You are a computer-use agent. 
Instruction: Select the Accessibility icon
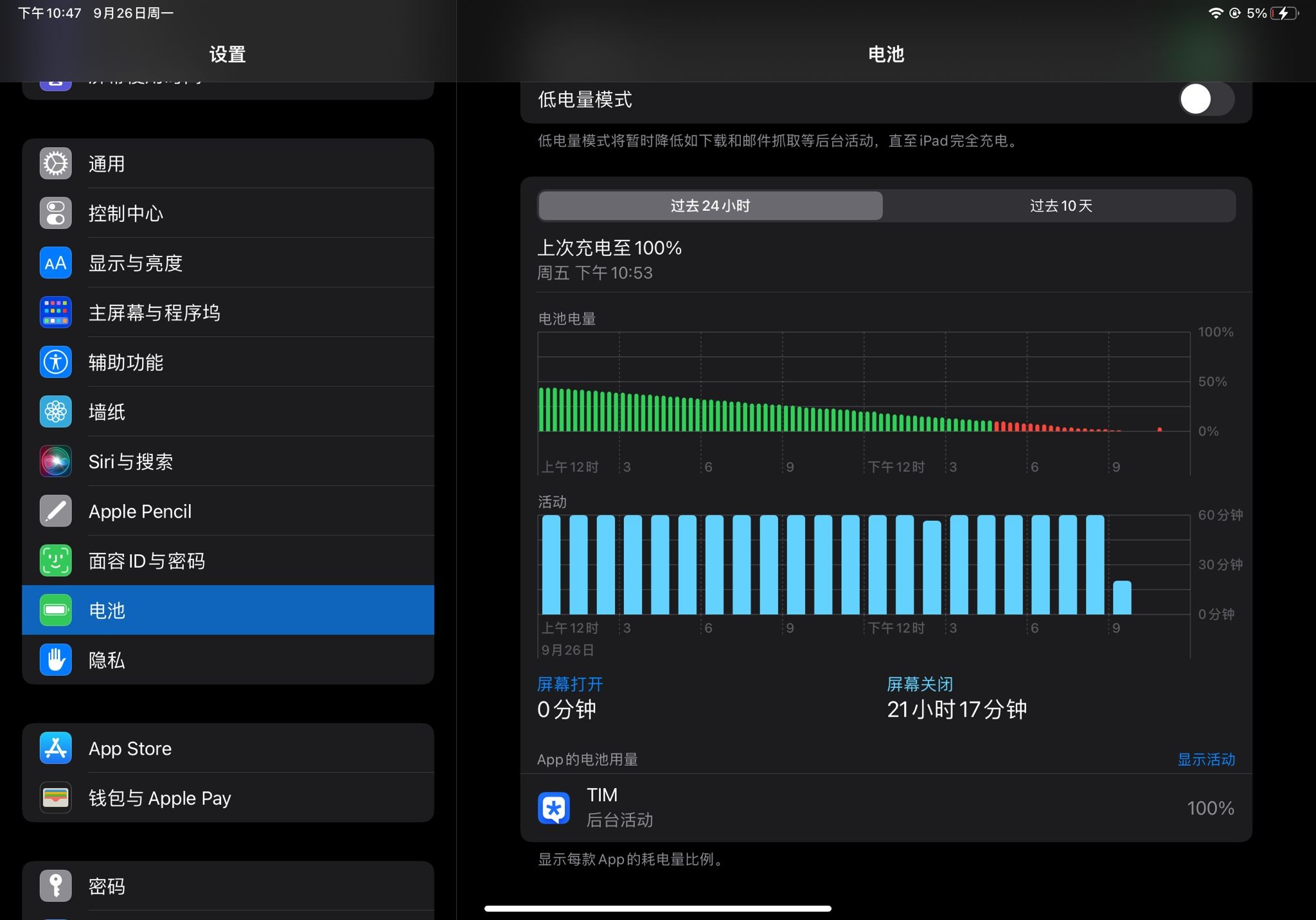pos(56,362)
